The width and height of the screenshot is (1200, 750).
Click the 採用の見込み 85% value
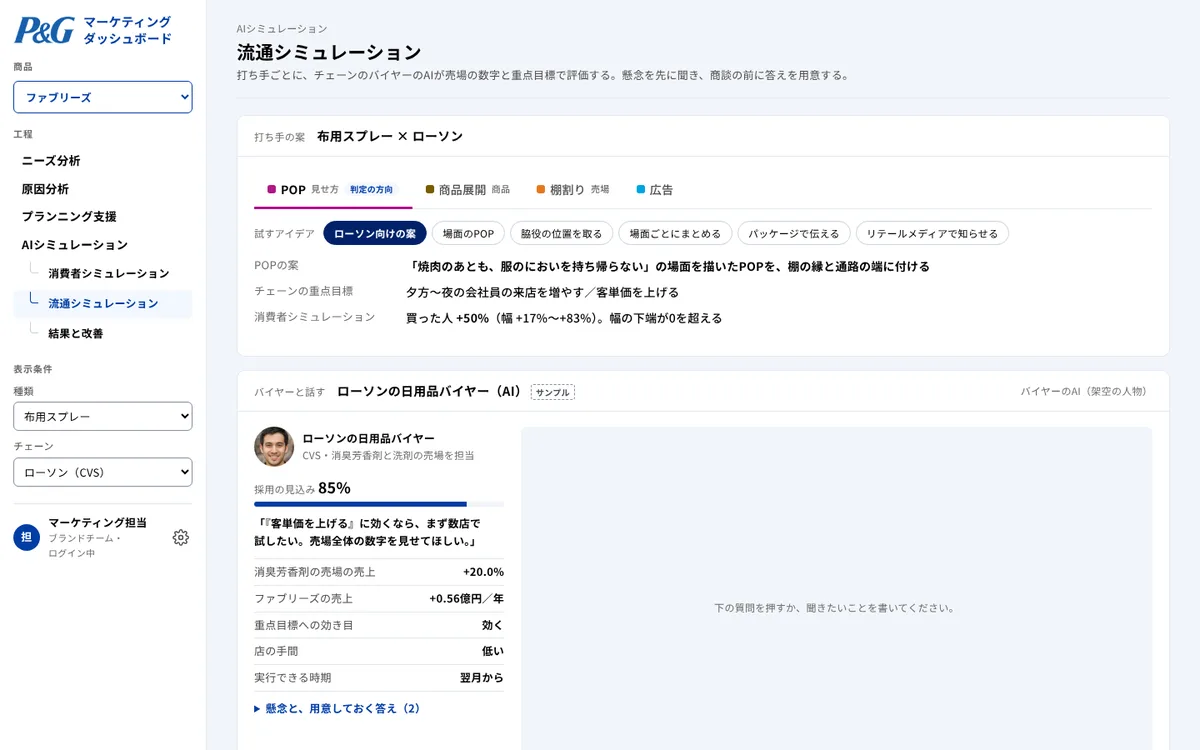334,488
